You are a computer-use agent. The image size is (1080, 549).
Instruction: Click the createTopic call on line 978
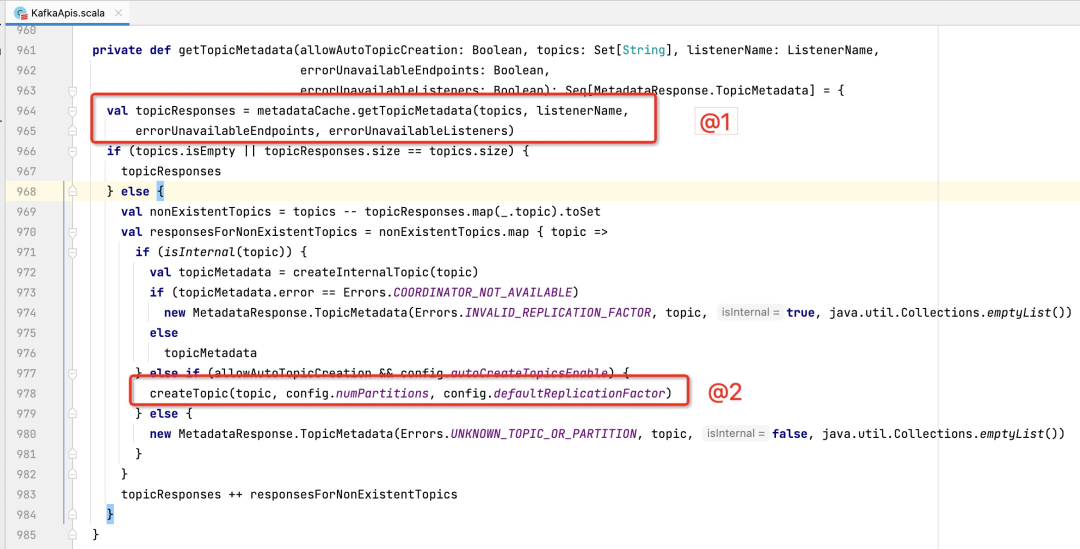pos(189,393)
